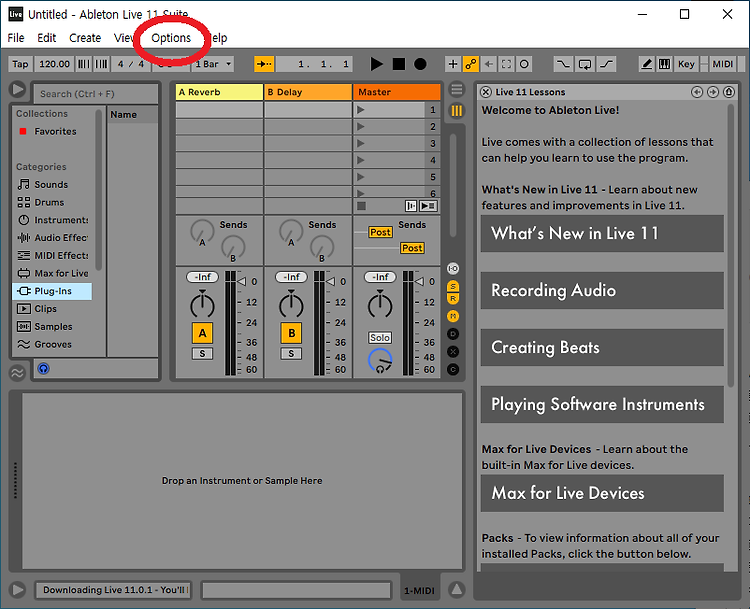Click the Capture MIDI icon
This screenshot has width=750, height=609.
coord(506,64)
